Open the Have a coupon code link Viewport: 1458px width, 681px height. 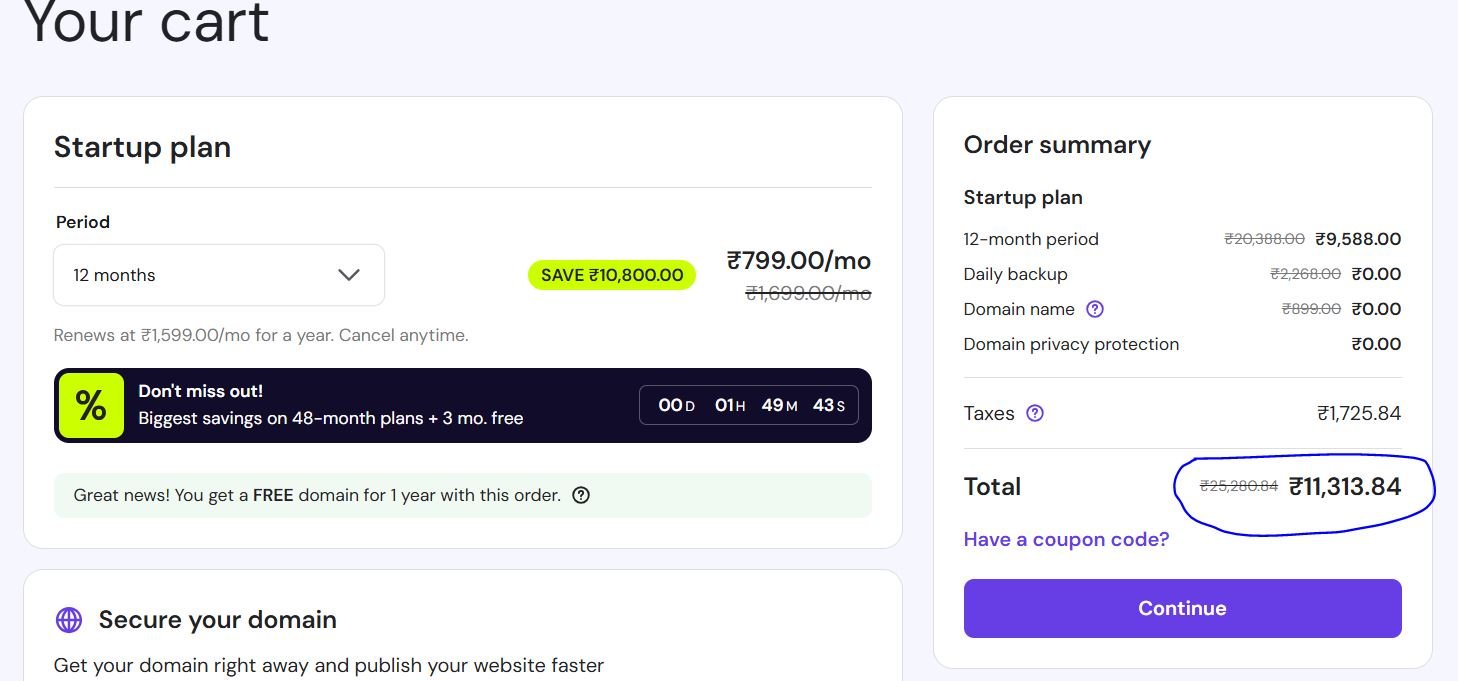click(x=1066, y=539)
